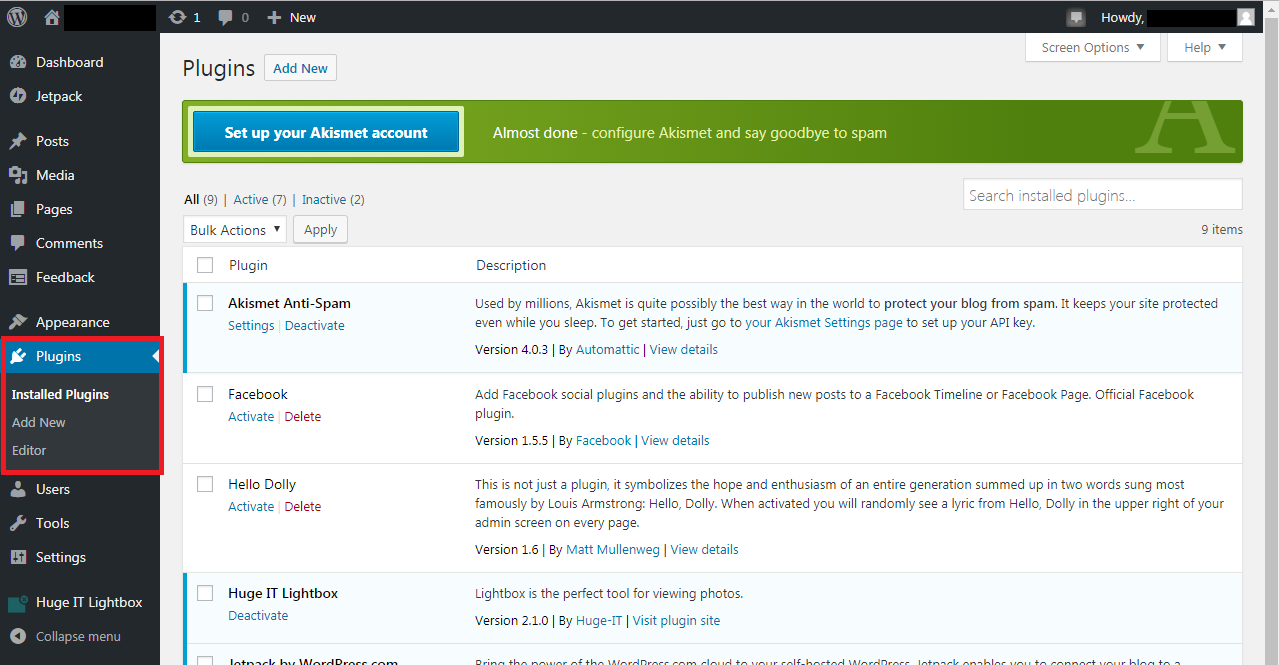Open comments bubble icon in admin bar

tap(226, 17)
